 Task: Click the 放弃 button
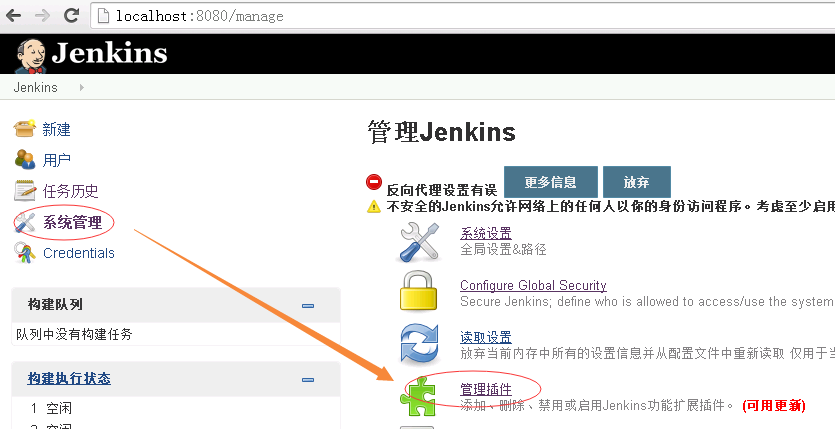pyautogui.click(x=636, y=182)
